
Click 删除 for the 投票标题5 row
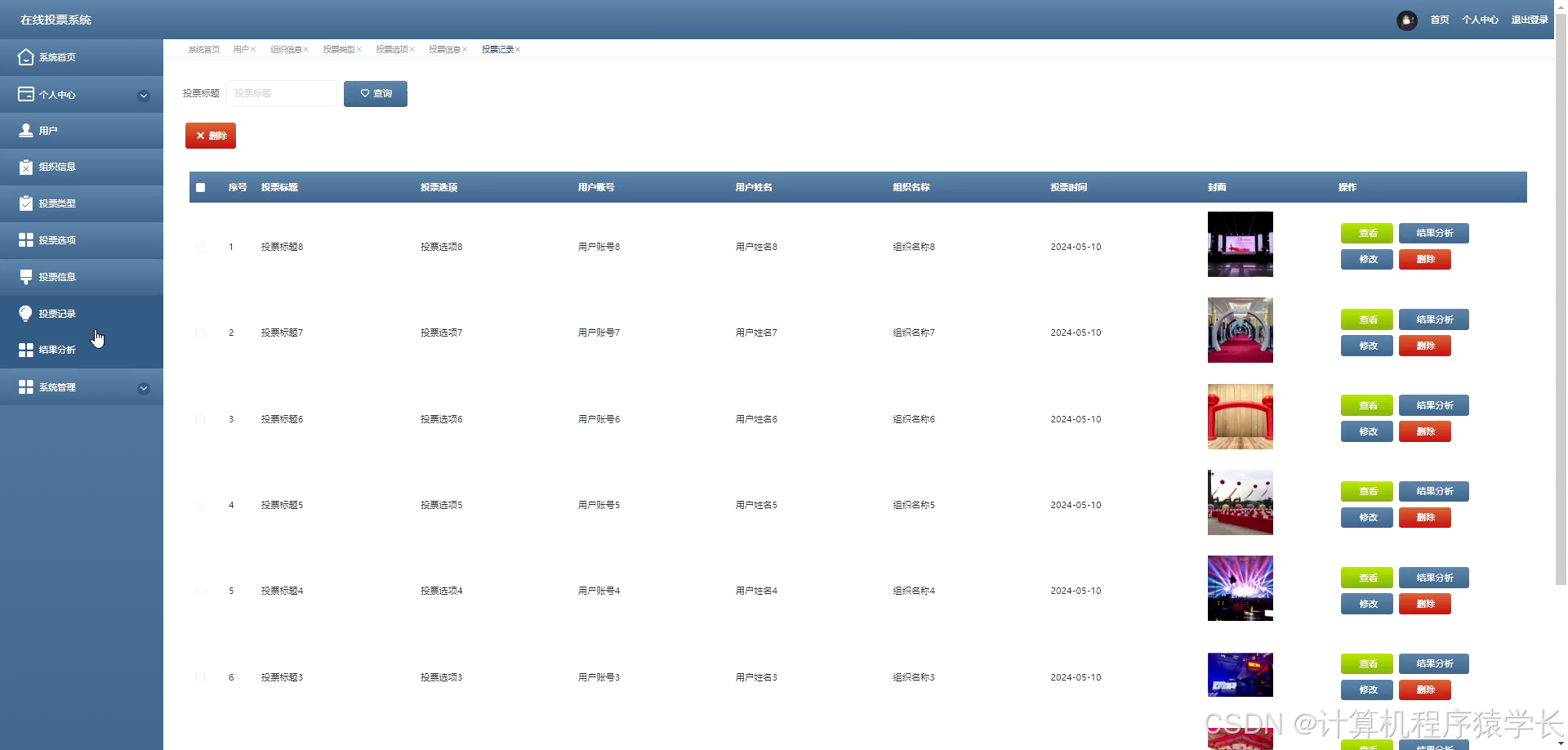click(1425, 517)
